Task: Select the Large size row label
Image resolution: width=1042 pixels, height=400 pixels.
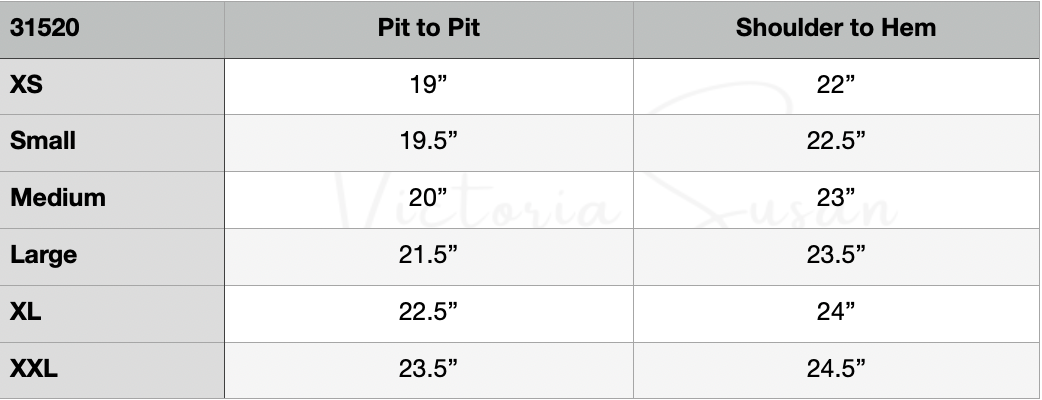Action: [44, 255]
